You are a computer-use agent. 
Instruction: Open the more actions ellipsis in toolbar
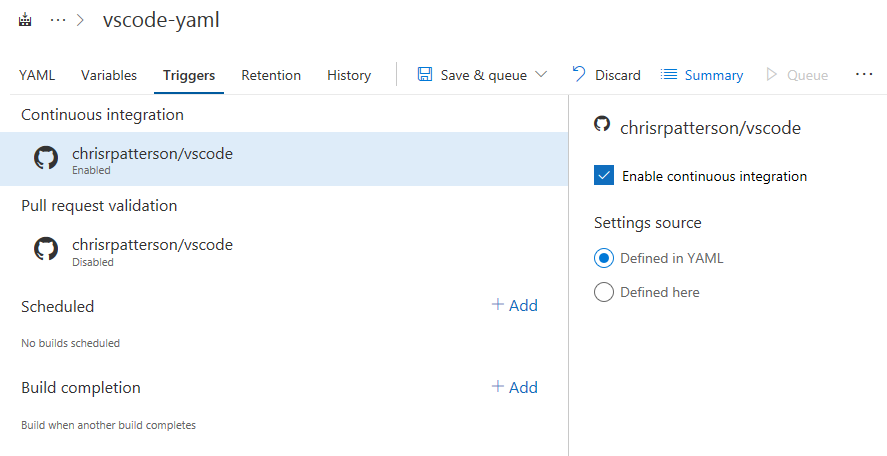pos(864,74)
